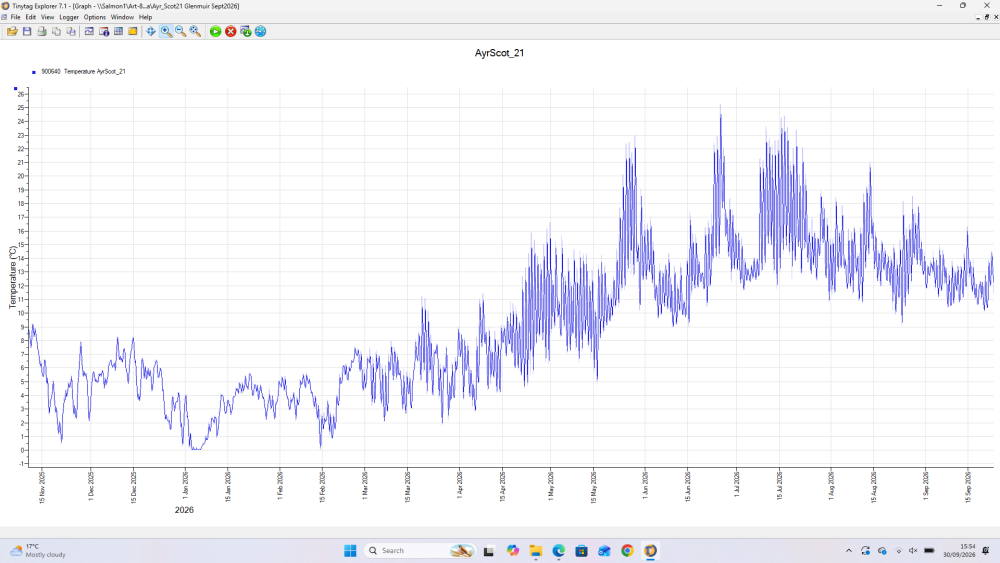Open Google Chrome from the taskbar
The width and height of the screenshot is (1000, 563).
pos(627,551)
